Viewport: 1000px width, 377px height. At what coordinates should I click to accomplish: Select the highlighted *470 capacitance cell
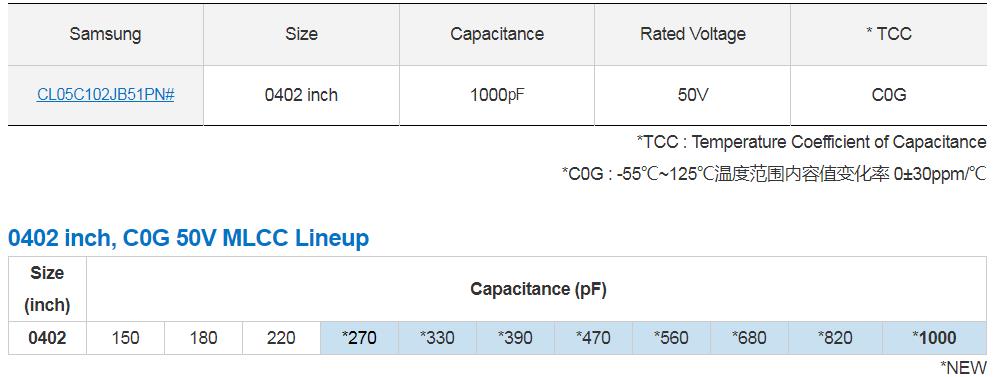pos(593,337)
